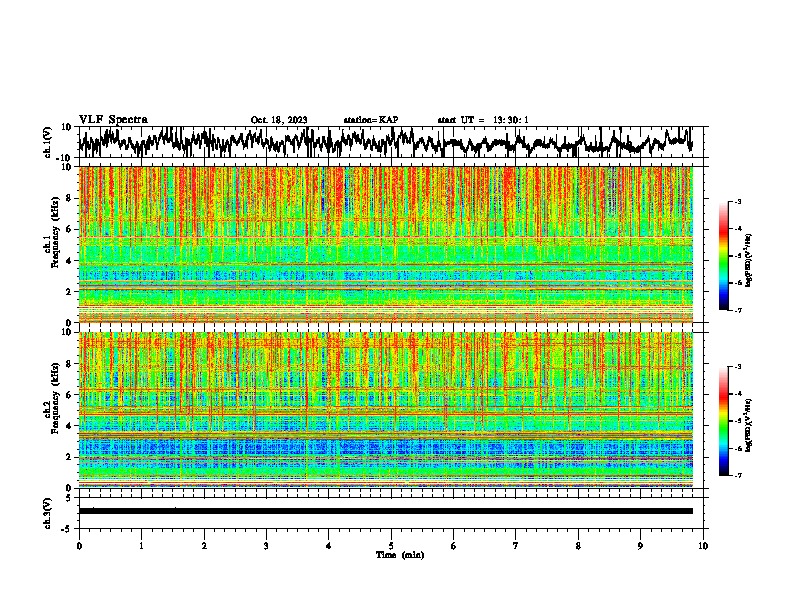Click the date 'Oct. 18, 2023'
The width and height of the screenshot is (792, 612).
279,120
